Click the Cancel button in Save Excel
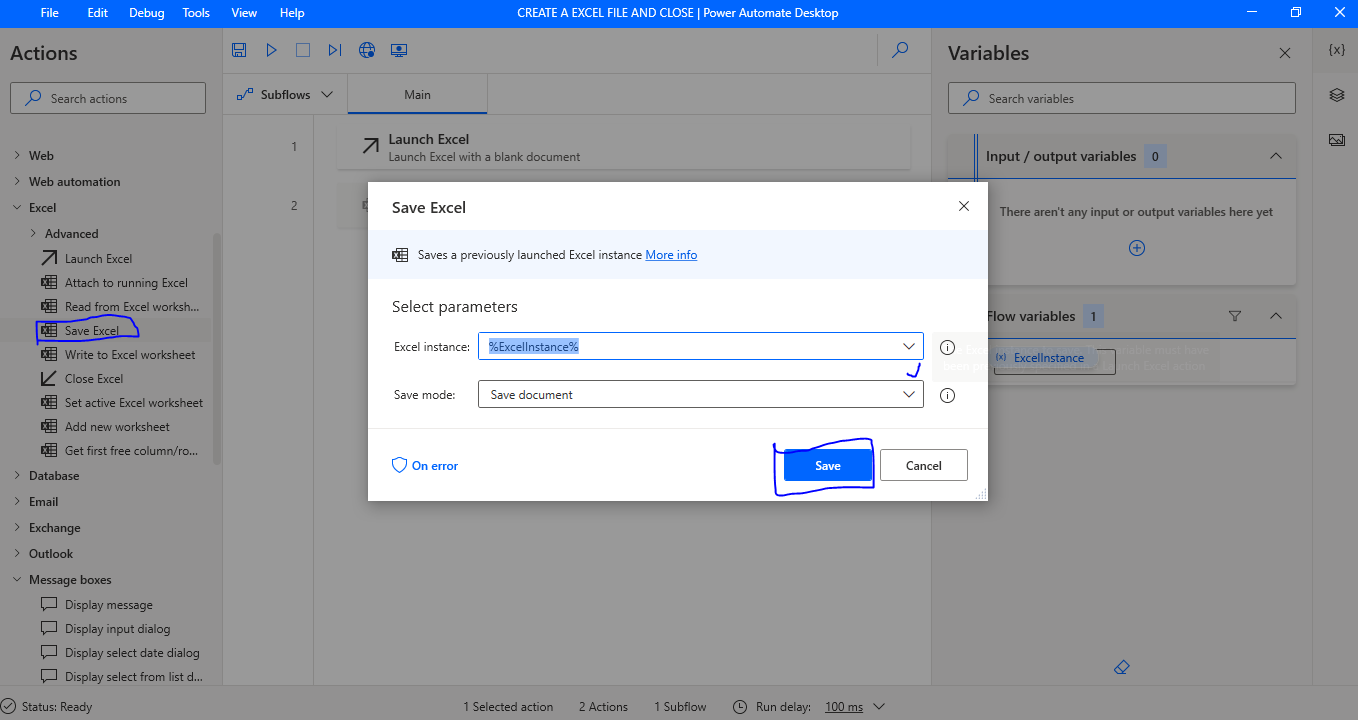This screenshot has width=1358, height=720. (x=923, y=464)
